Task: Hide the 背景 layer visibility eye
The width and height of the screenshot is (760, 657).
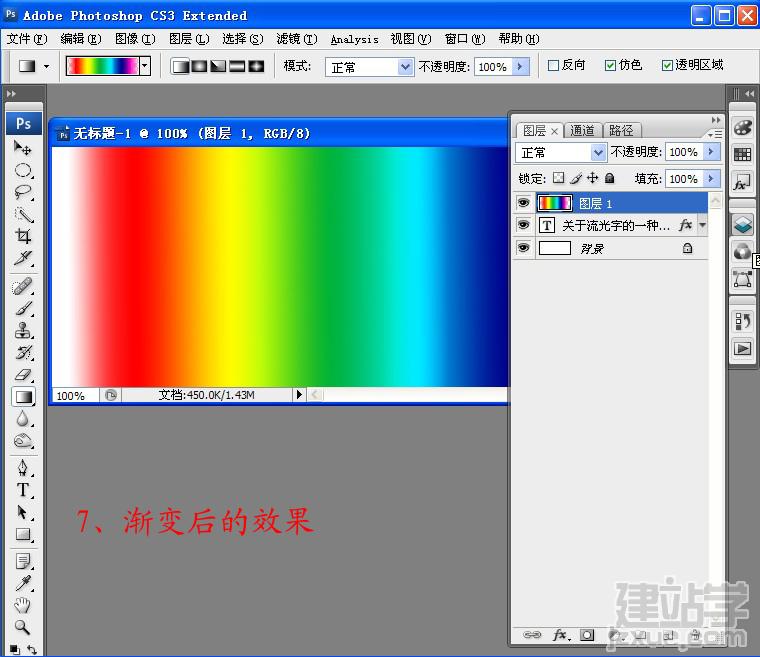Action: (523, 248)
